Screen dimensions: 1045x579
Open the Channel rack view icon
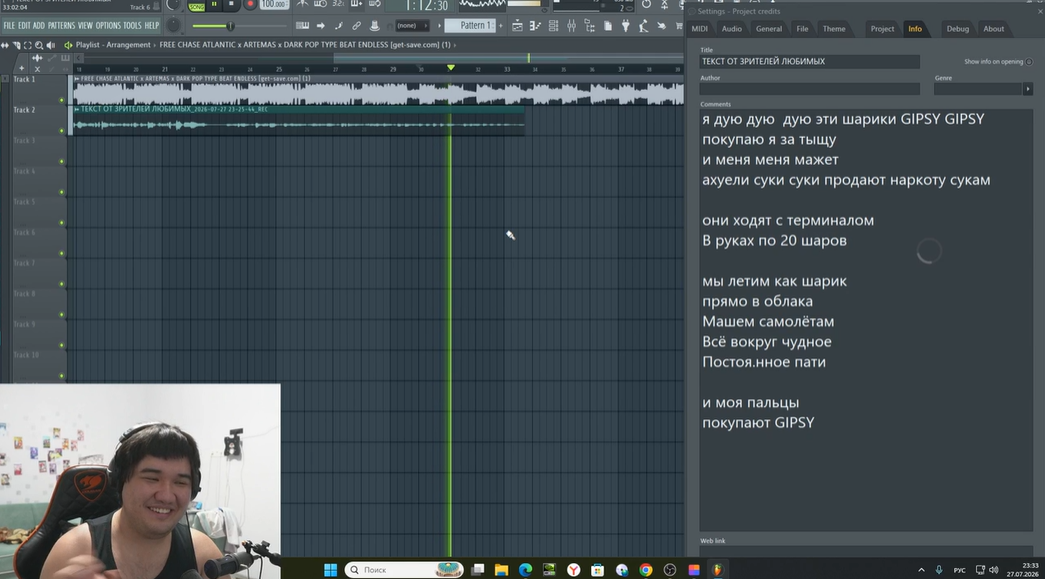[x=553, y=26]
